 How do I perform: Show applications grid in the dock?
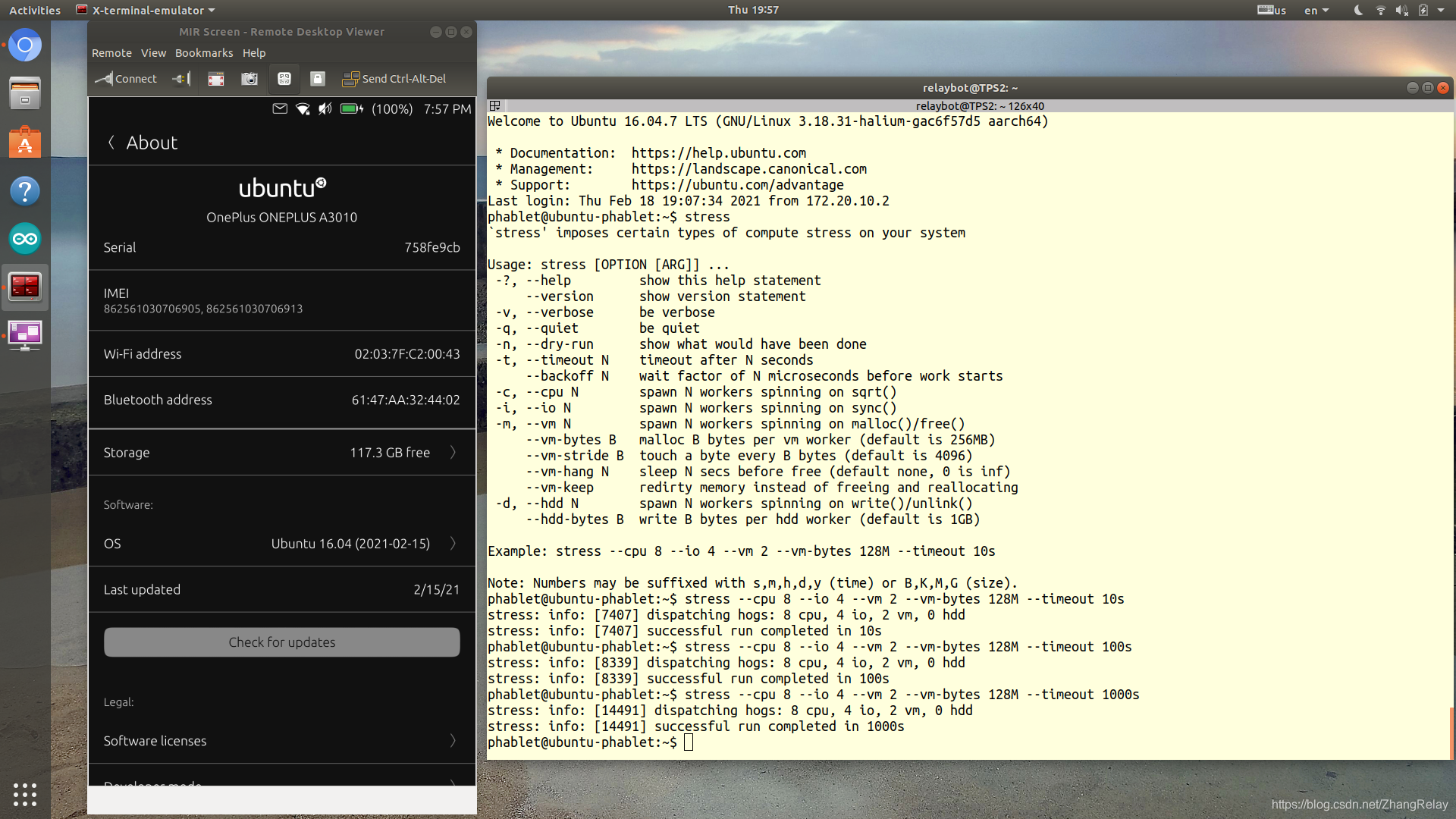point(25,794)
